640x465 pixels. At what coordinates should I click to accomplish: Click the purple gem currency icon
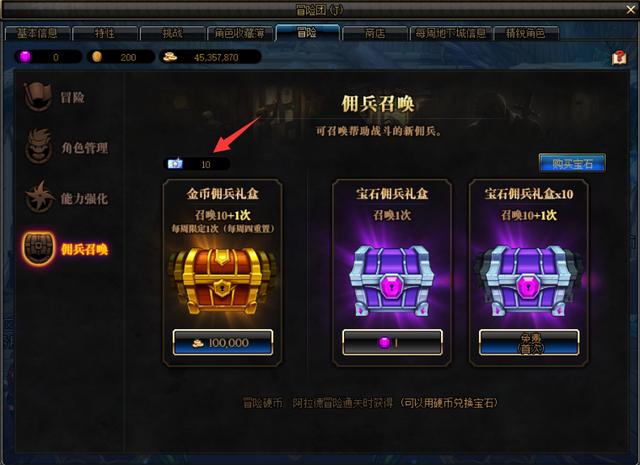point(25,57)
